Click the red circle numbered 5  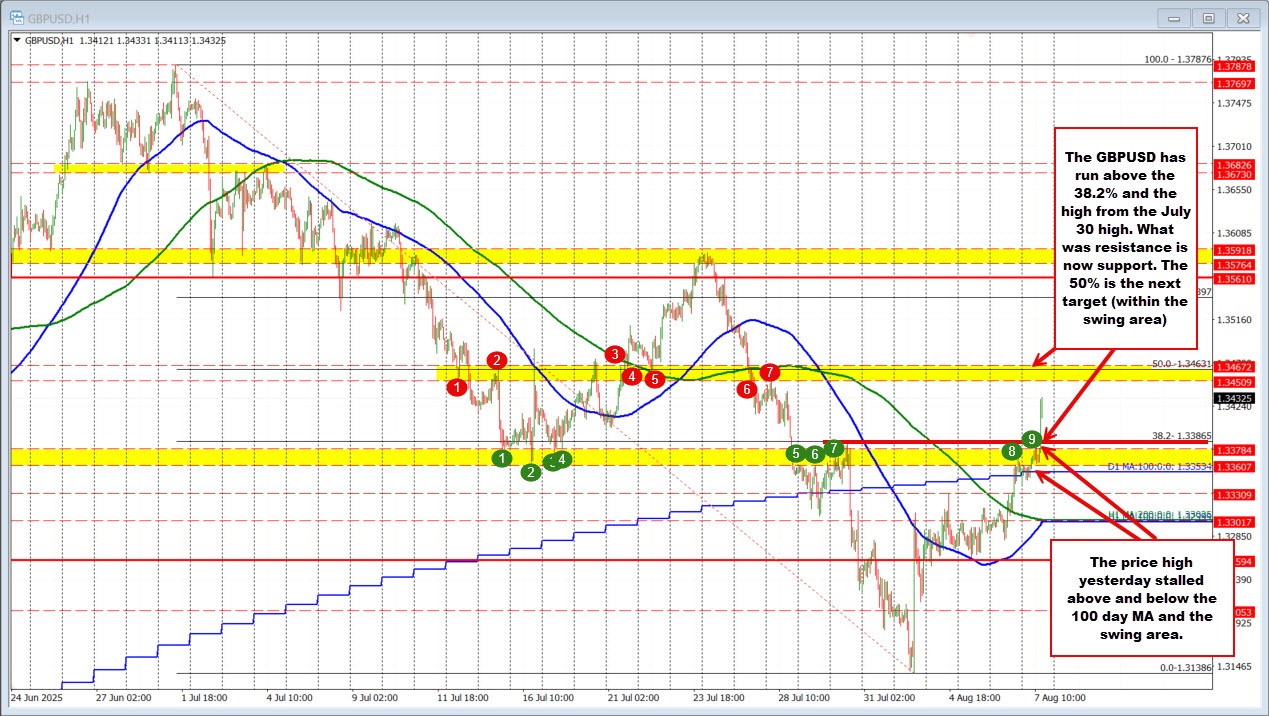coord(655,379)
